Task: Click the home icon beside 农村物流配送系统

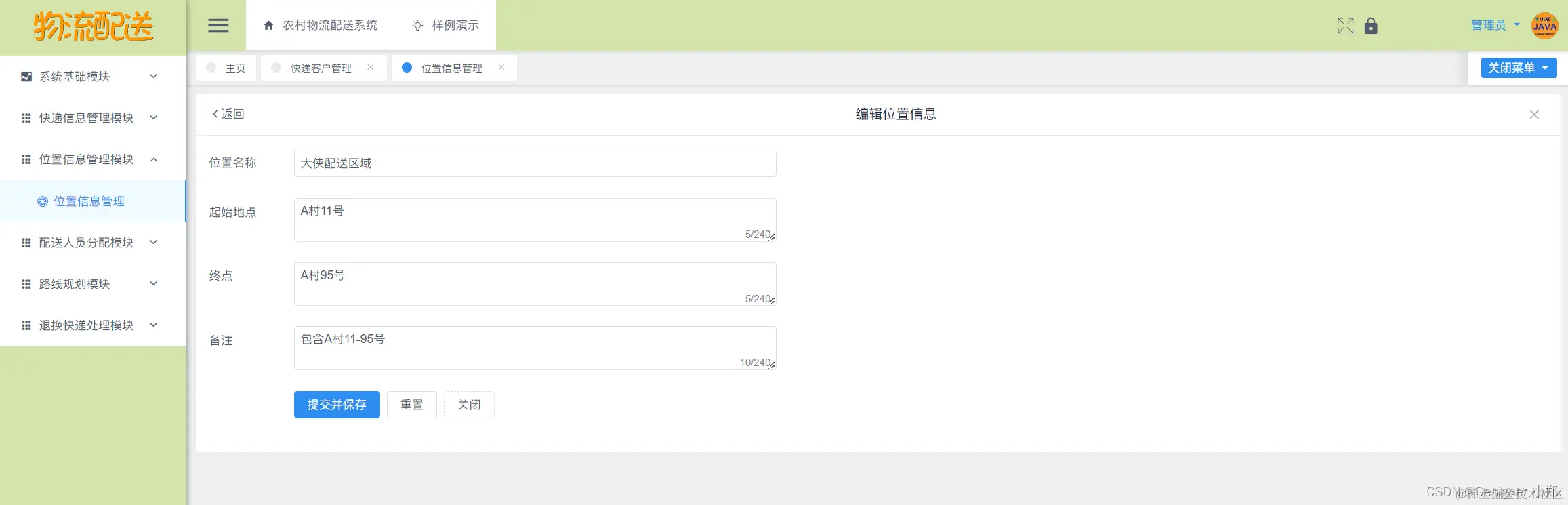Action: point(268,26)
